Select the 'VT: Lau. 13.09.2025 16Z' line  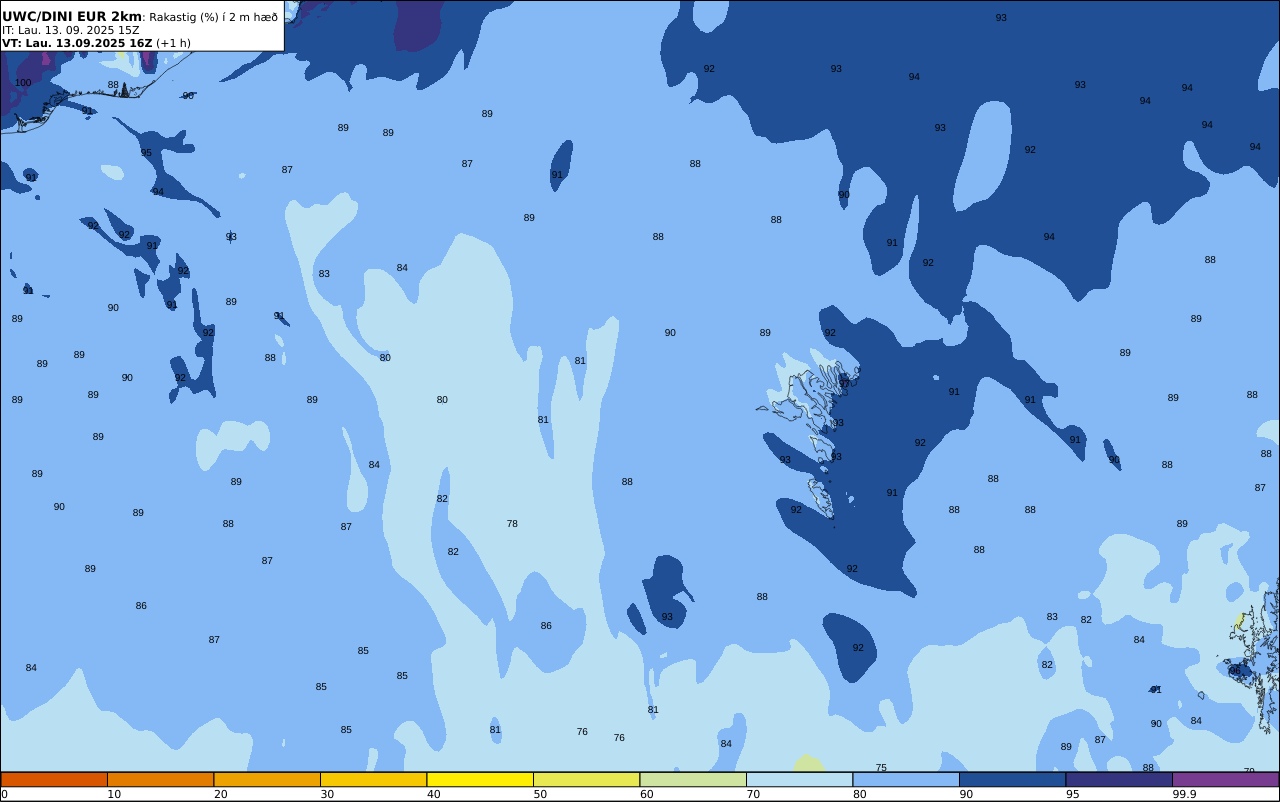[x=77, y=43]
